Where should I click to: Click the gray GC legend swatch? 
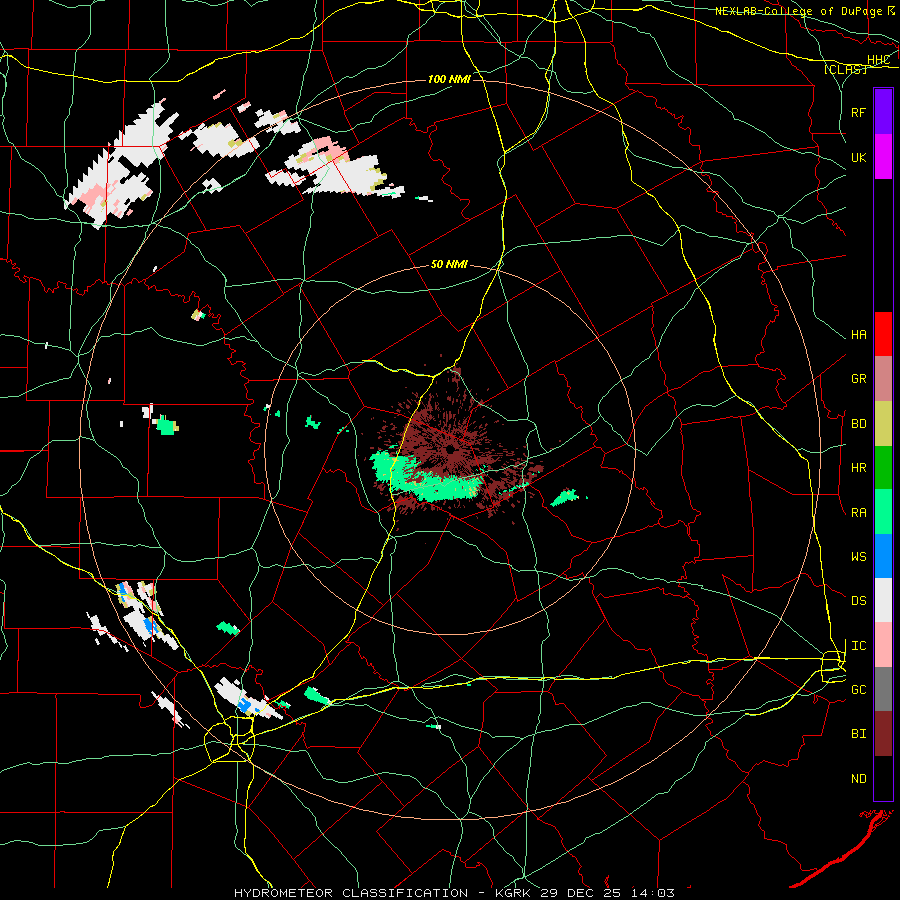[x=883, y=689]
